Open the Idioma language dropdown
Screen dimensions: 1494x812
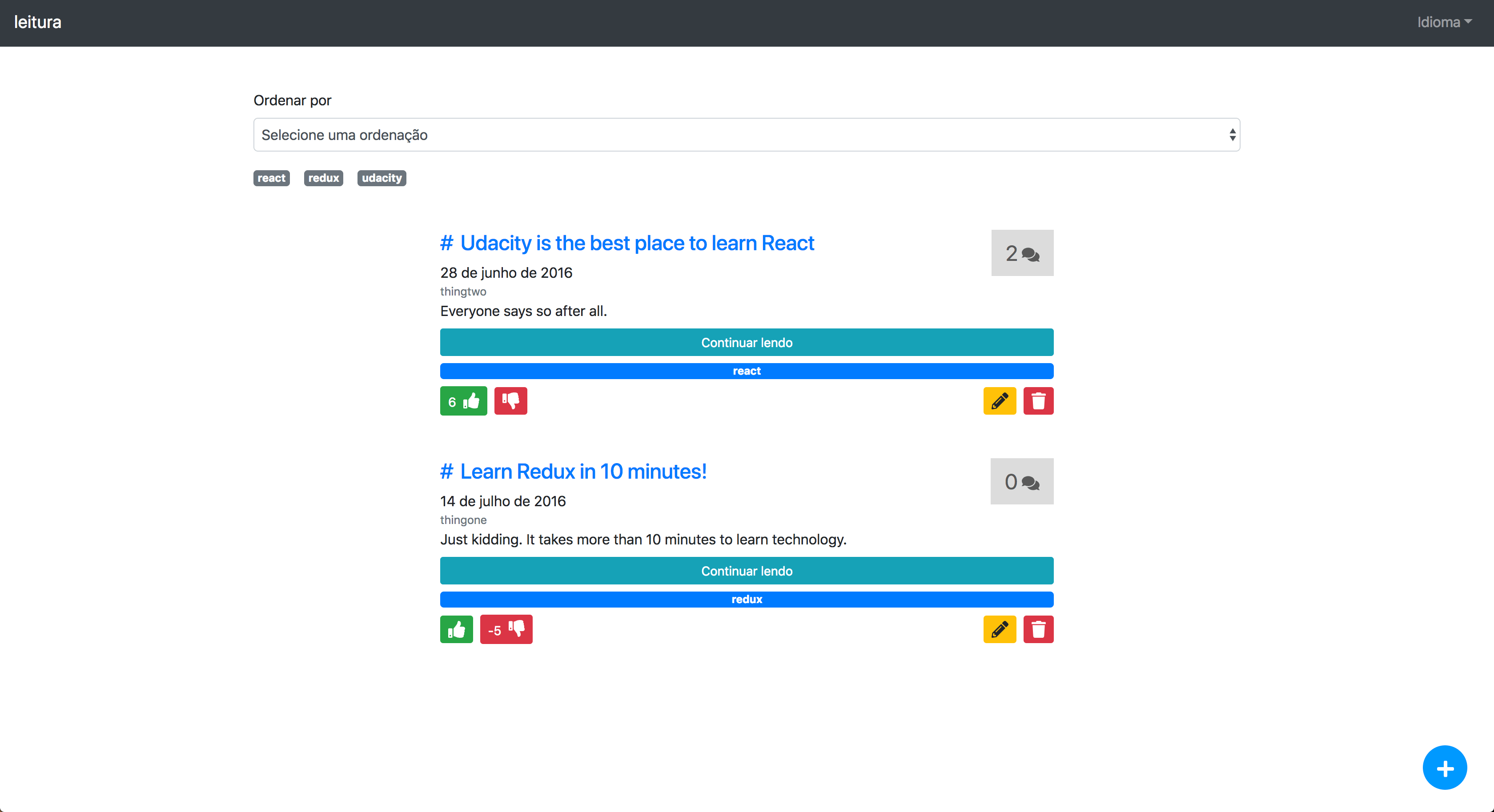point(1444,22)
